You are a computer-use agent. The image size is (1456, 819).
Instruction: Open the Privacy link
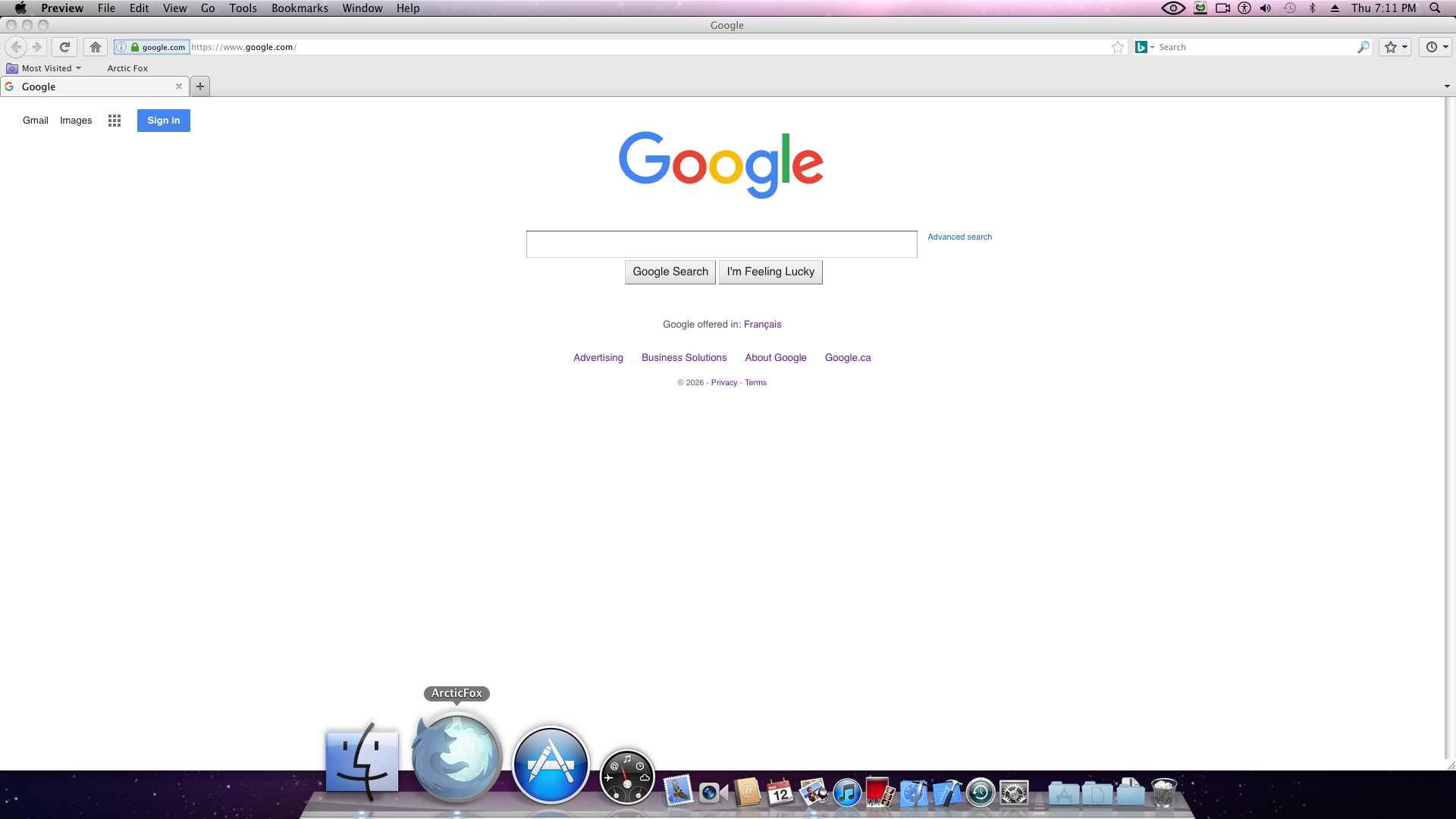click(724, 383)
